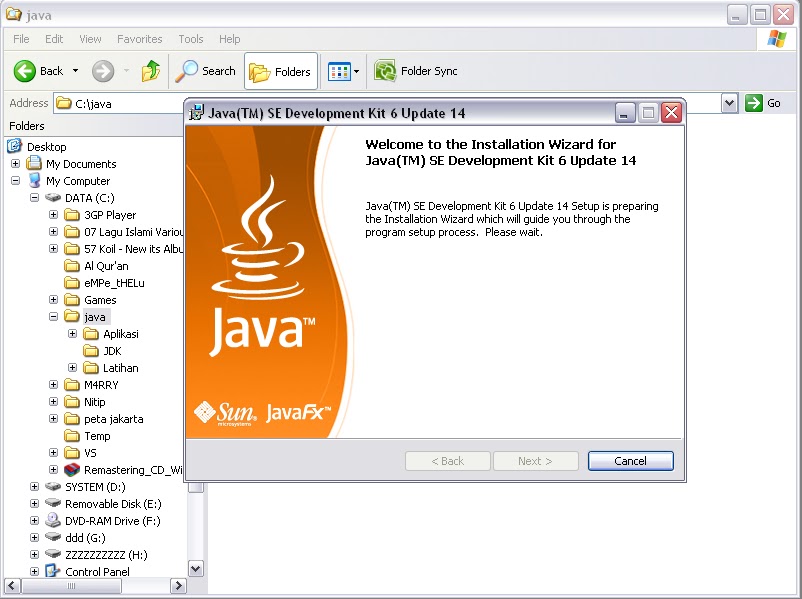Select the ddd (G:) drive icon
Image resolution: width=802 pixels, height=599 pixels.
tap(53, 537)
